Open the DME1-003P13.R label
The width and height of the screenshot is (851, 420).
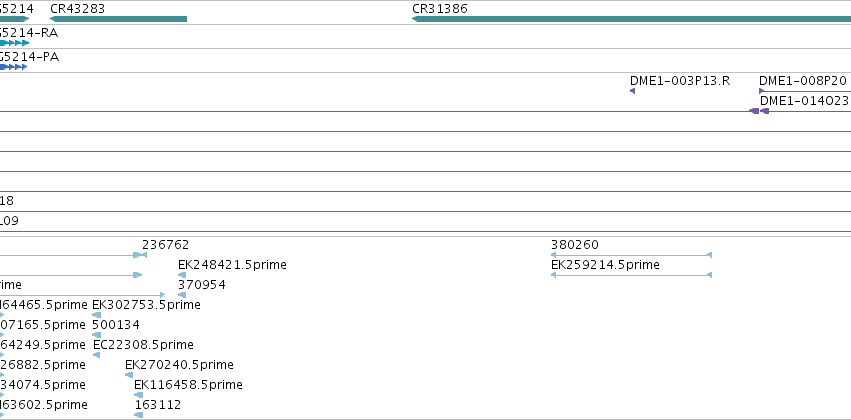click(680, 81)
